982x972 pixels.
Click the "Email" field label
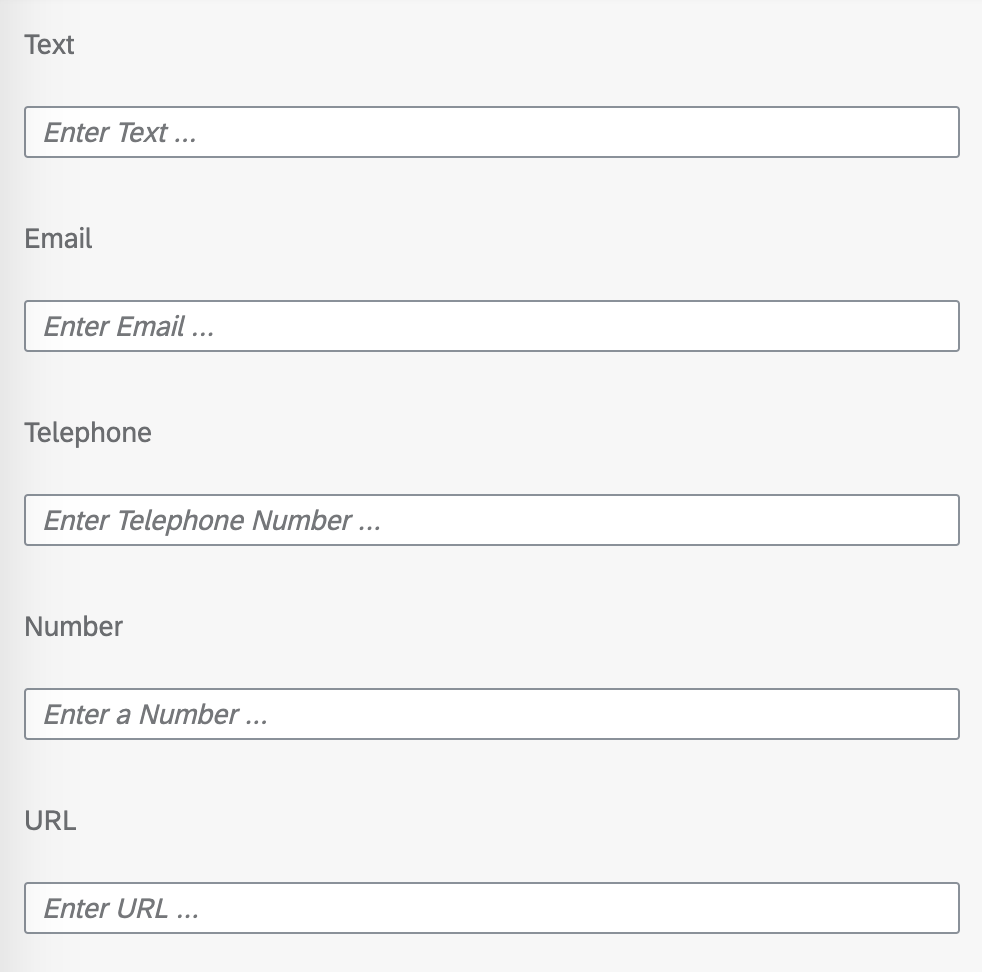[x=58, y=239]
